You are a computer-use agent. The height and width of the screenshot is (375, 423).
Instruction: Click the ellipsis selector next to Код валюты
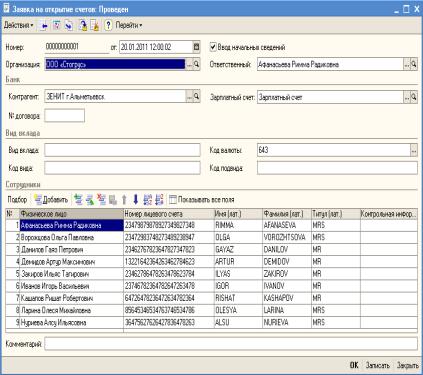pyautogui.click(x=414, y=150)
